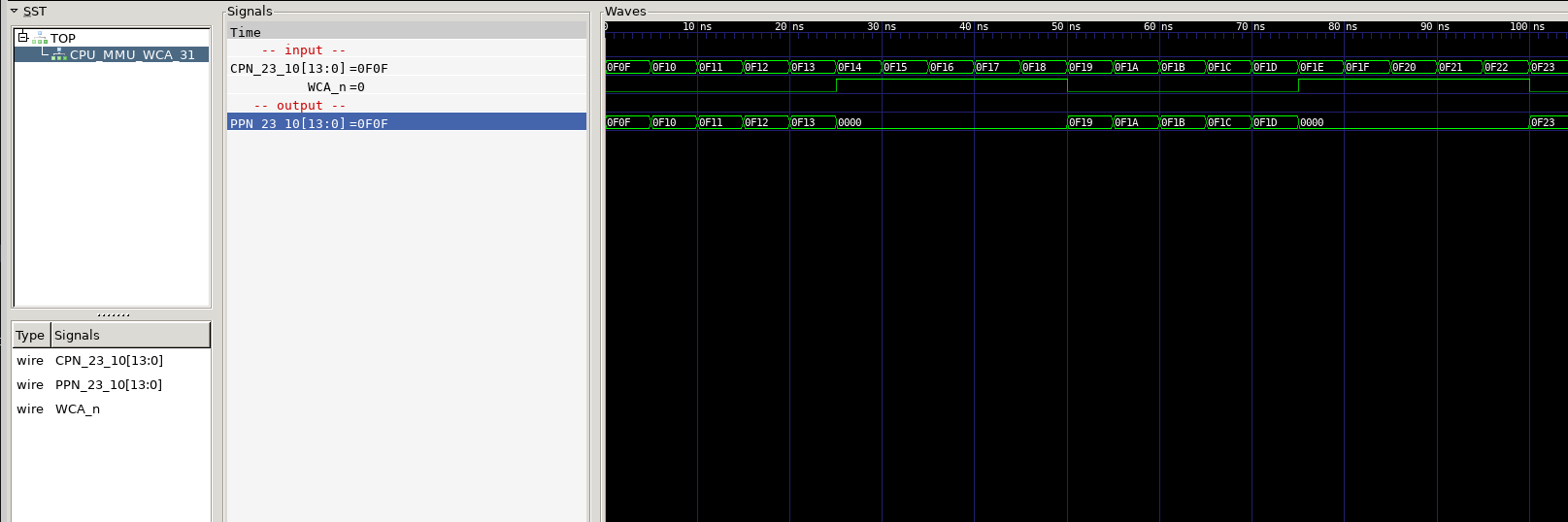
Task: Place marker on CPN value 0F18
Action: tap(1044, 67)
